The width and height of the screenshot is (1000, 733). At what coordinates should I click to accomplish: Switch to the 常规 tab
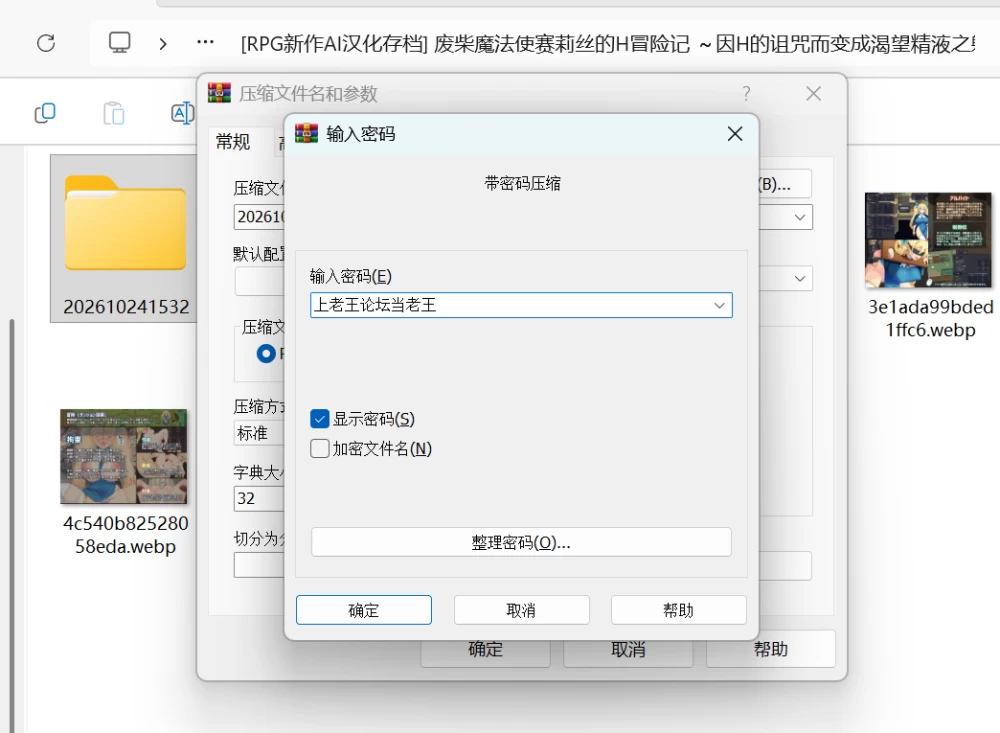233,142
